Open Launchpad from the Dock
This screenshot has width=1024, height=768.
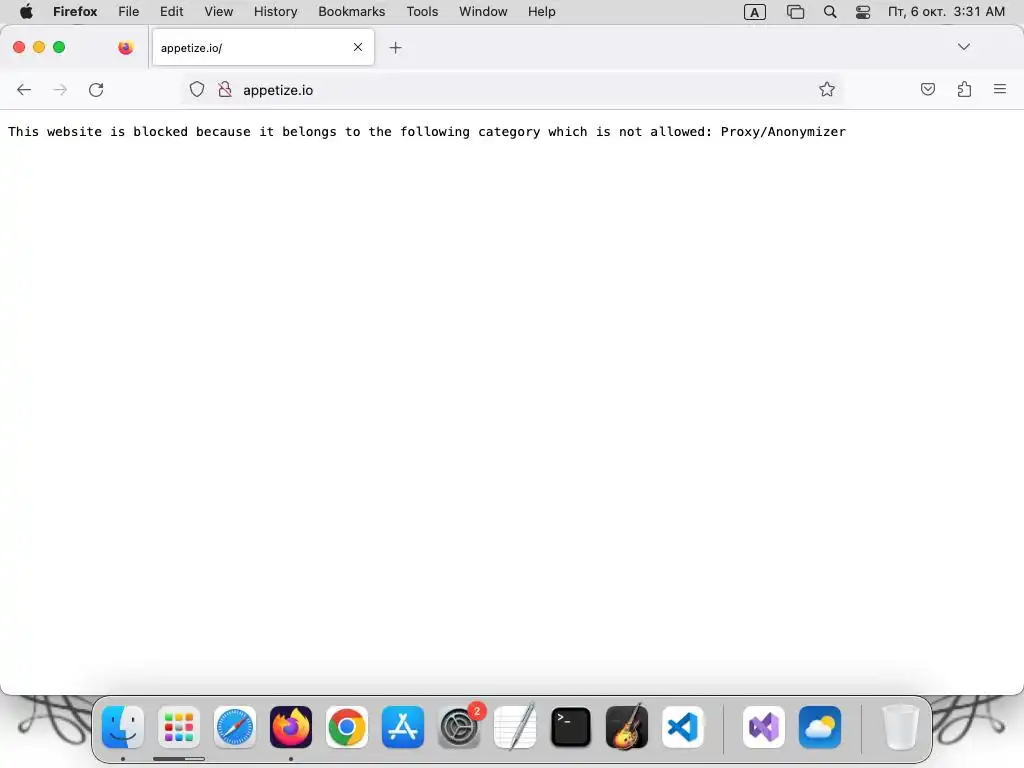pyautogui.click(x=179, y=727)
